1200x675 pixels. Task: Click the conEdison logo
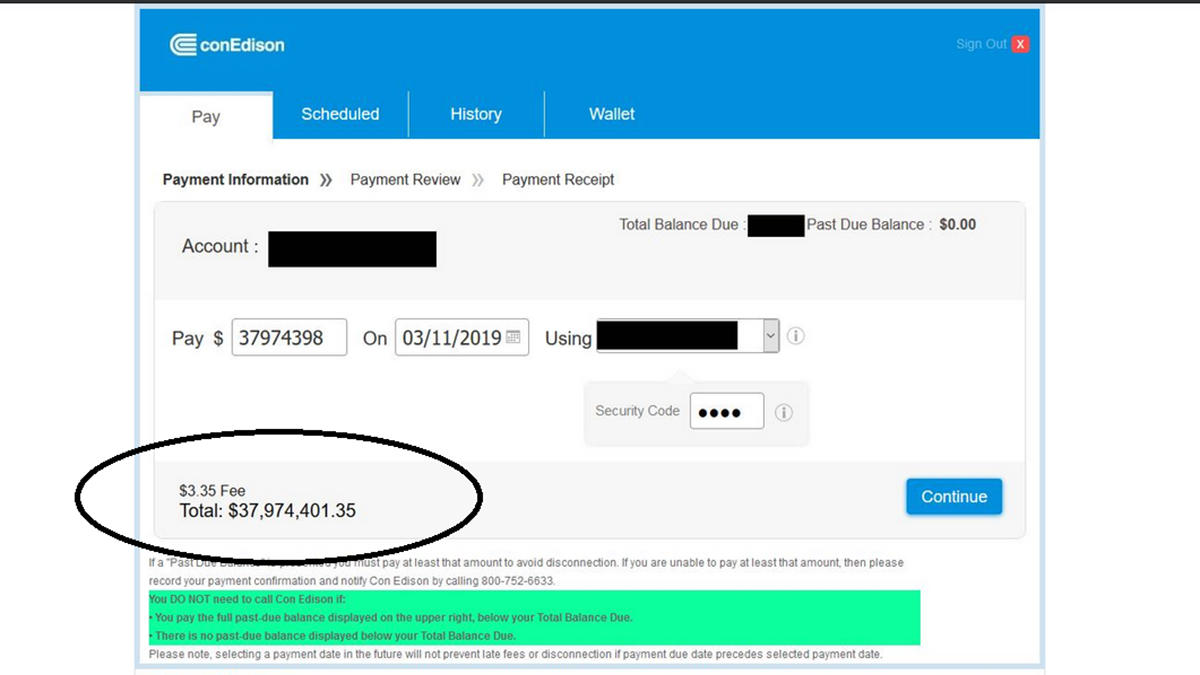pyautogui.click(x=227, y=45)
